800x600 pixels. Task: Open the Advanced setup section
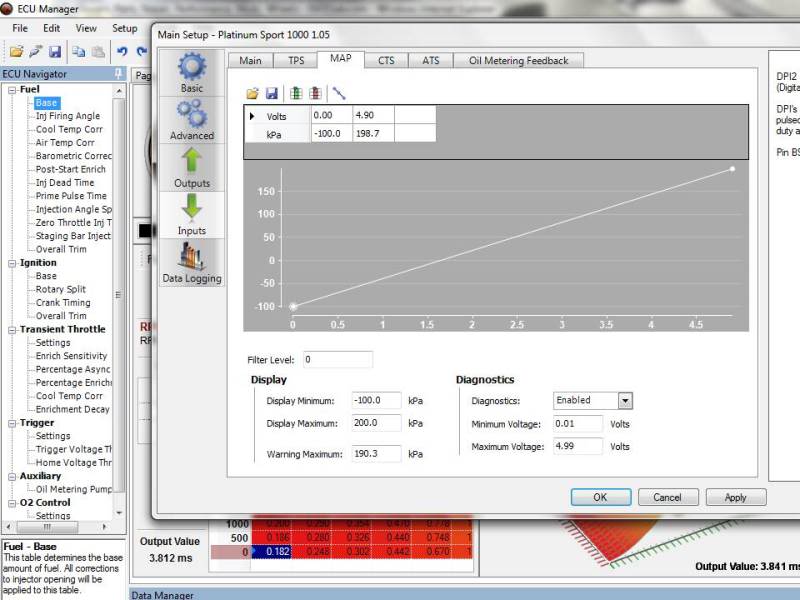(192, 120)
